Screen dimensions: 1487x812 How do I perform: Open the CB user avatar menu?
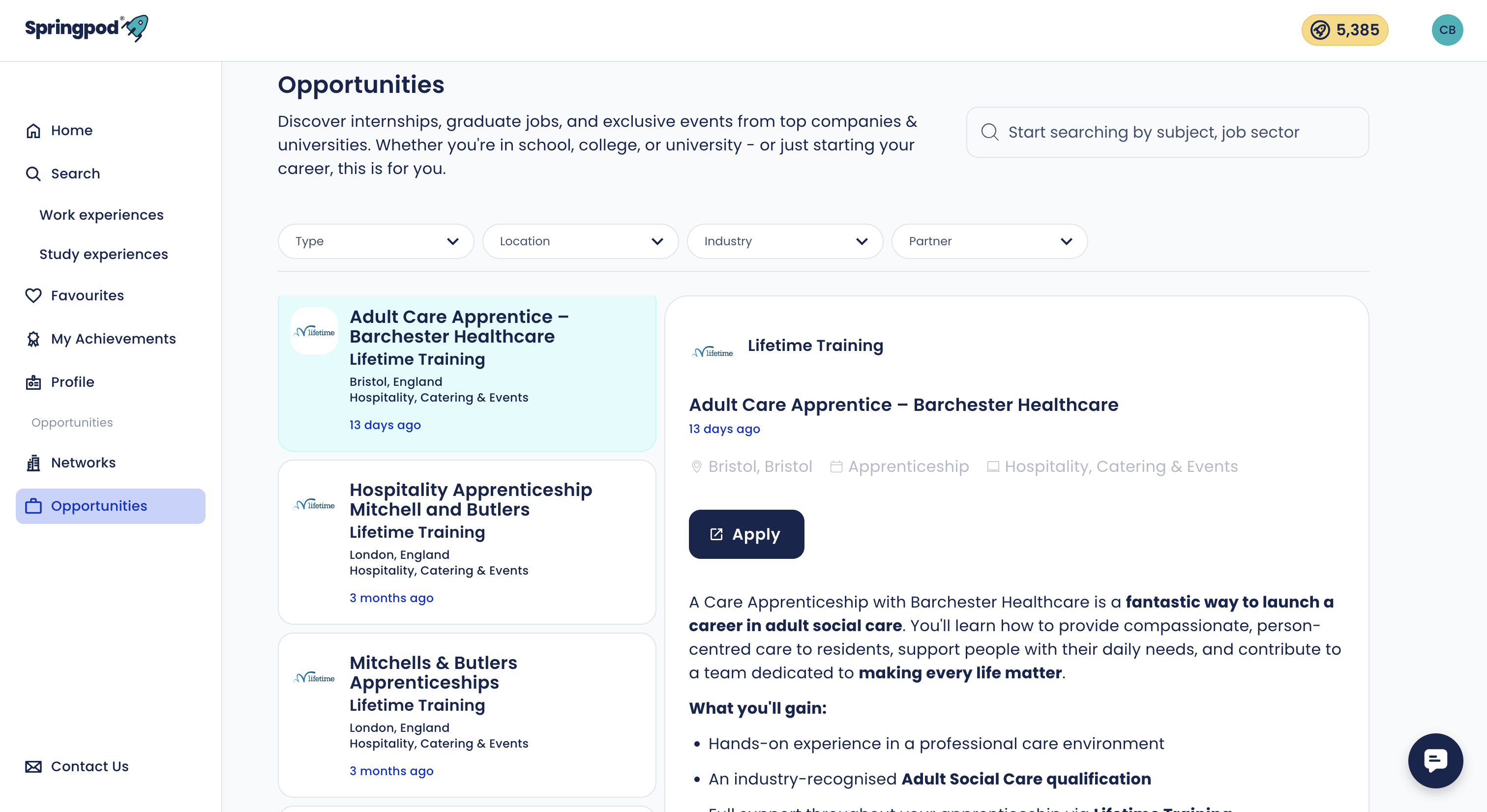click(1447, 30)
